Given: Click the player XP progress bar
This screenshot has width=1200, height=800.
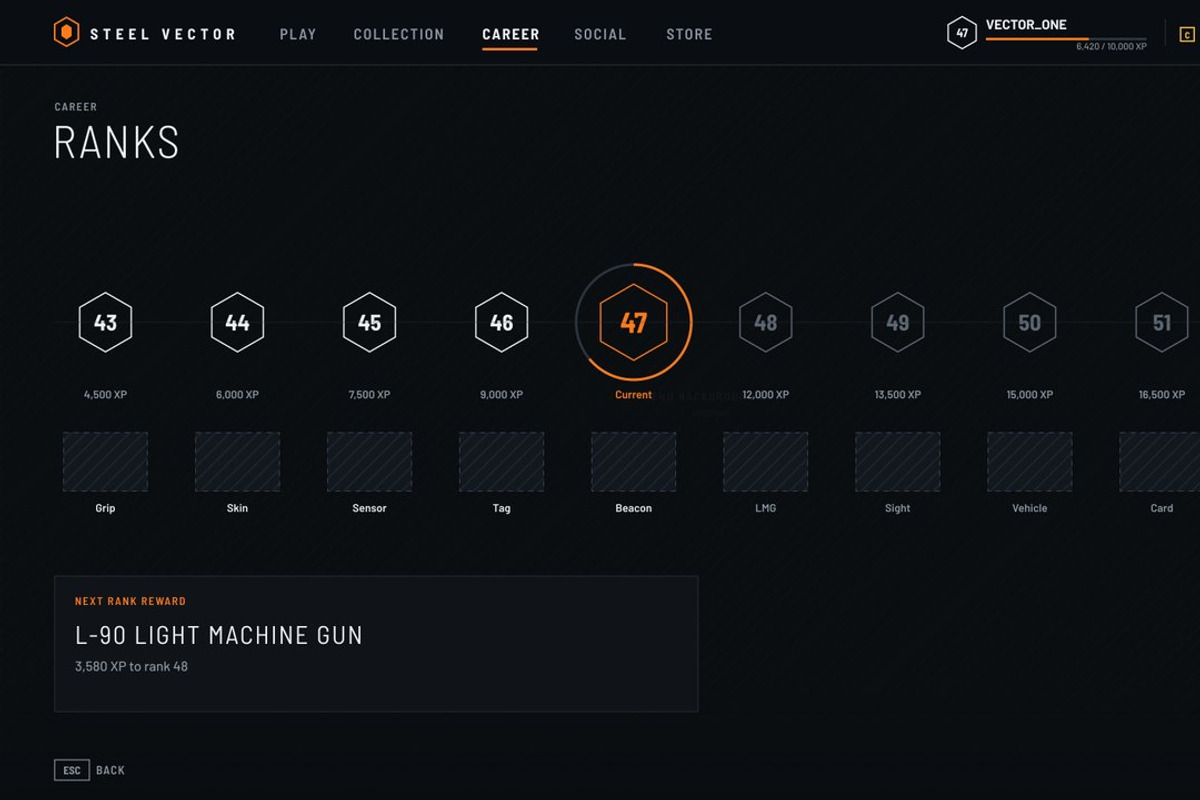Looking at the screenshot, I should pyautogui.click(x=1066, y=39).
